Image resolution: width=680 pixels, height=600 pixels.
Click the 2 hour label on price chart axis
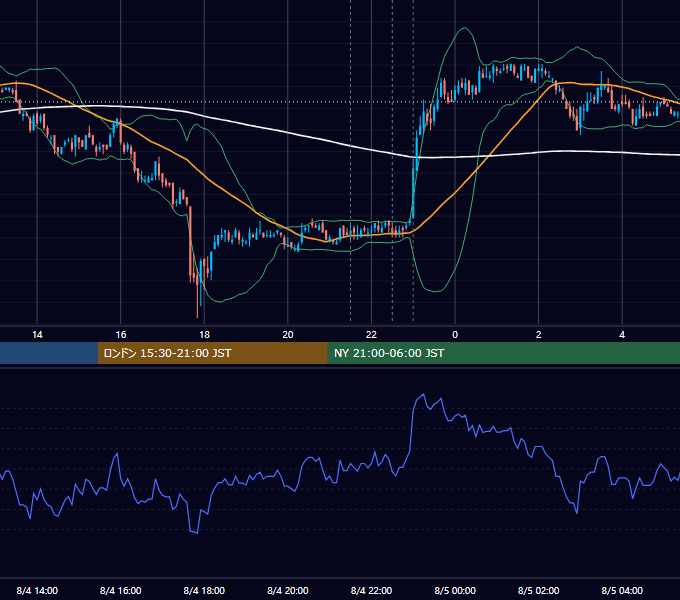coord(539,335)
